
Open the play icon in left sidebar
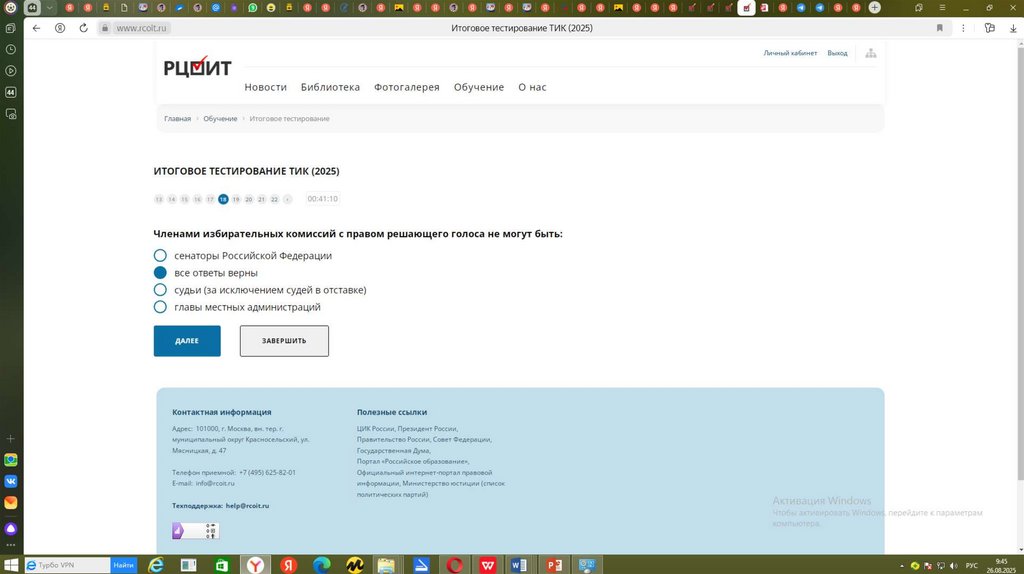tap(10, 71)
